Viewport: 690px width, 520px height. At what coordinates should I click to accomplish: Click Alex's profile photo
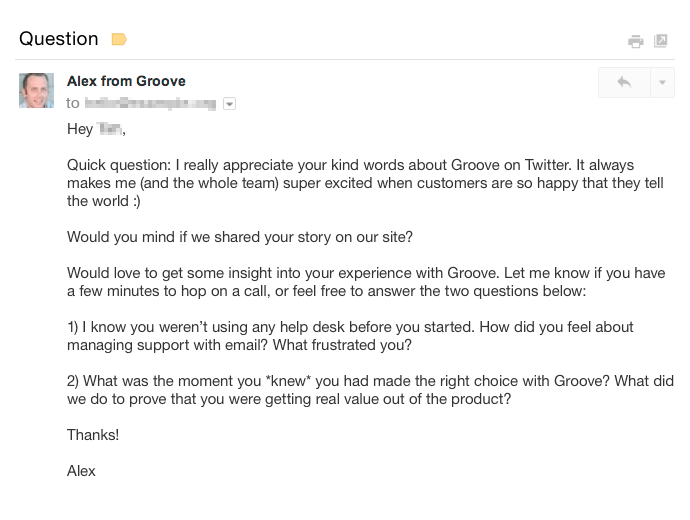pos(36,90)
